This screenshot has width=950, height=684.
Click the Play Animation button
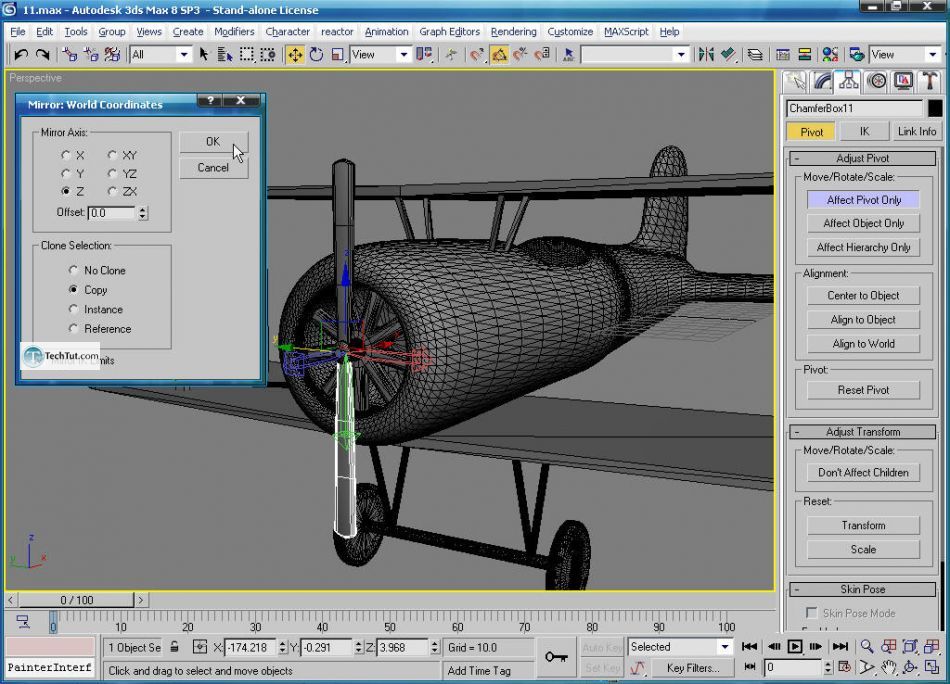pos(794,647)
